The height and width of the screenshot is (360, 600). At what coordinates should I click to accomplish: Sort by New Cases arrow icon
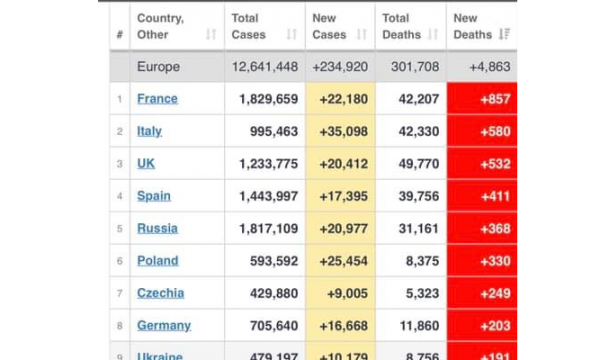tap(362, 34)
